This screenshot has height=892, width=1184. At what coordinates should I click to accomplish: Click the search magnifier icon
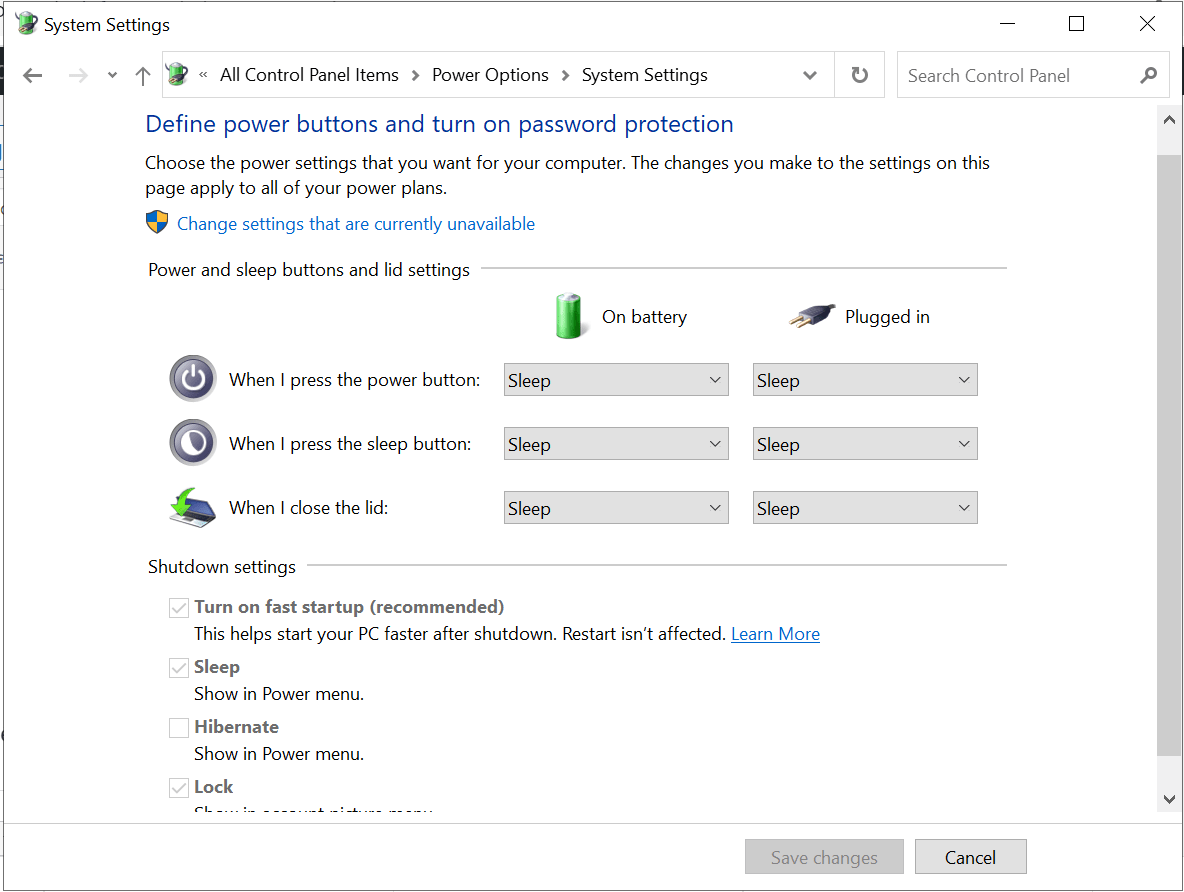click(1148, 75)
